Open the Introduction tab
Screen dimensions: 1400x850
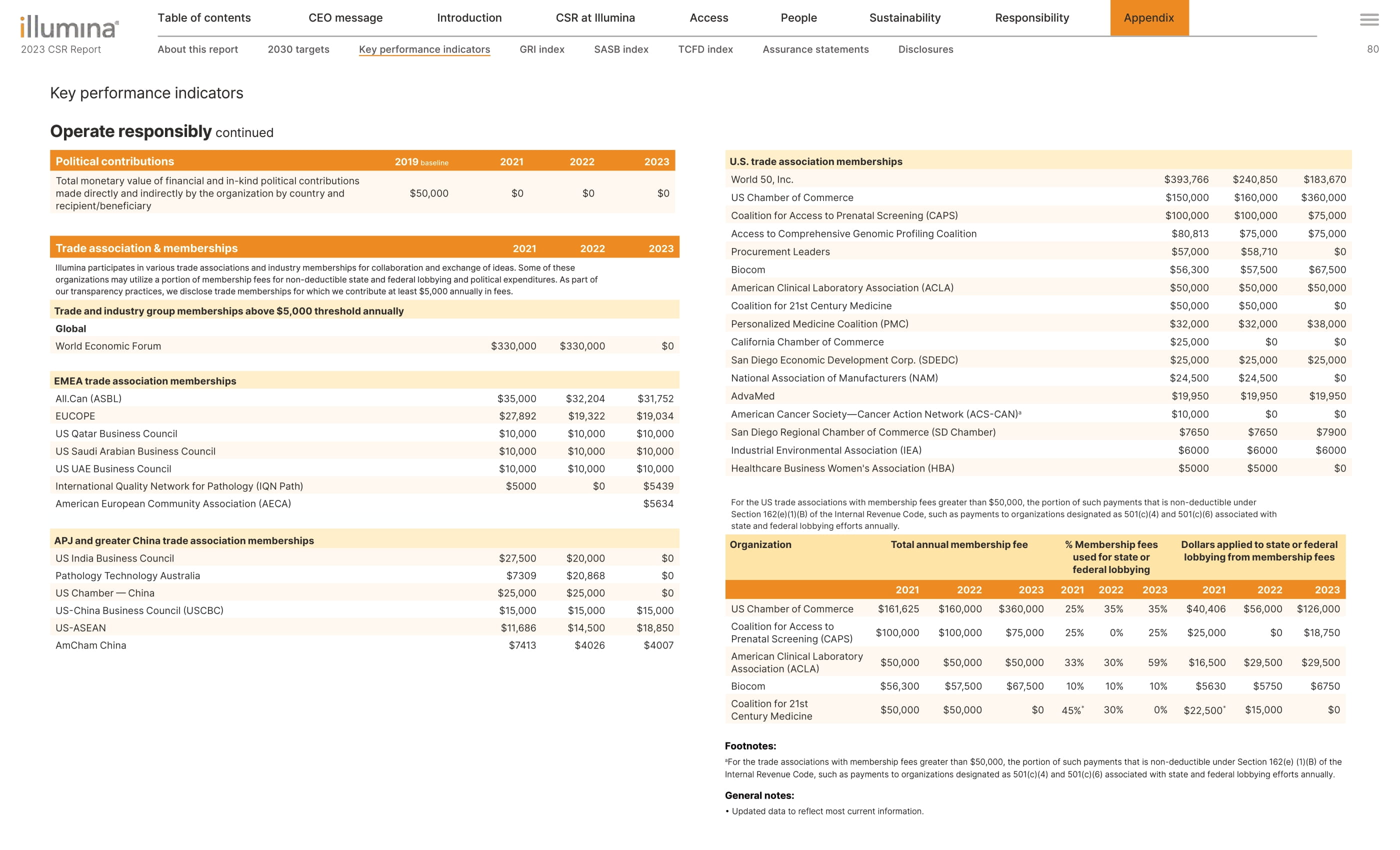[x=469, y=17]
